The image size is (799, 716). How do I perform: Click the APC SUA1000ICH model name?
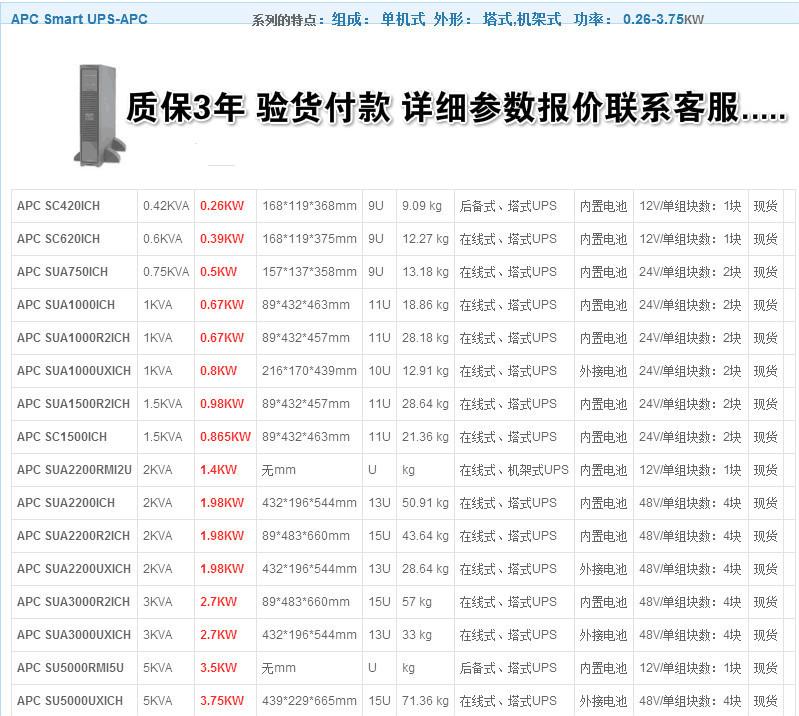pyautogui.click(x=65, y=305)
